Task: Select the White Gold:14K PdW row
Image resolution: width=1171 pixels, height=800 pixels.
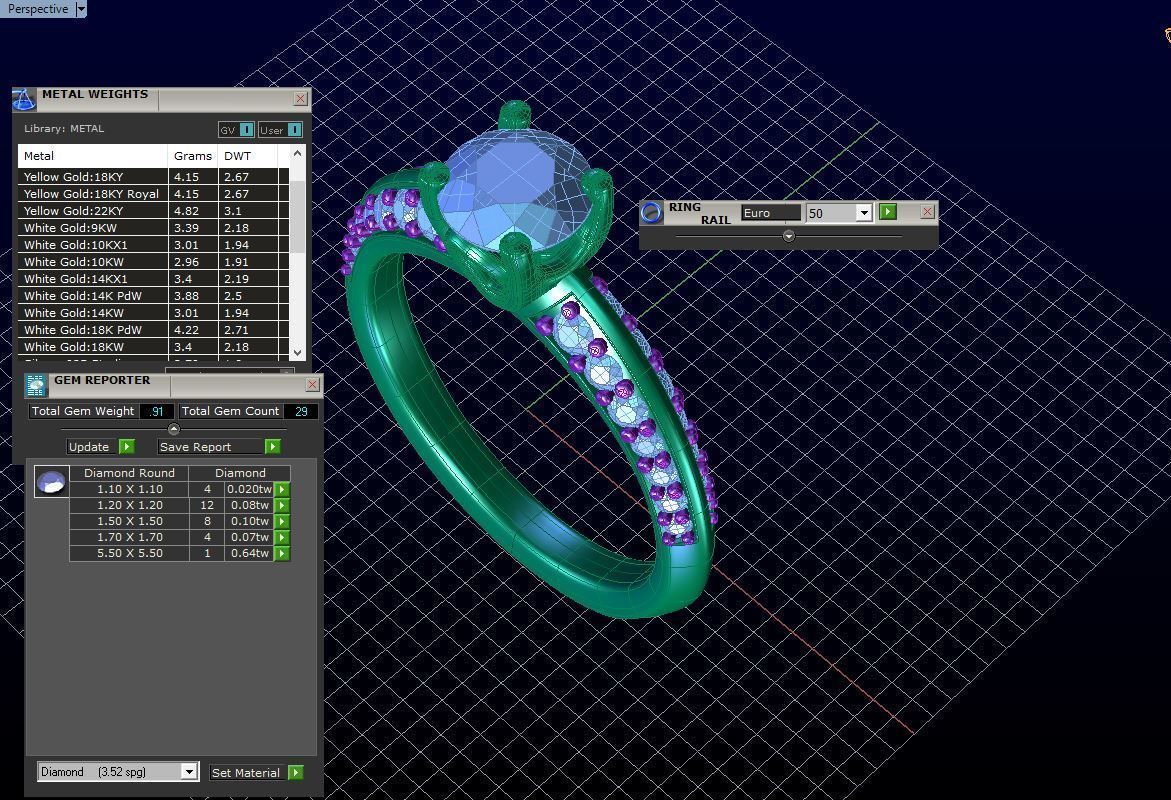Action: pyautogui.click(x=153, y=296)
